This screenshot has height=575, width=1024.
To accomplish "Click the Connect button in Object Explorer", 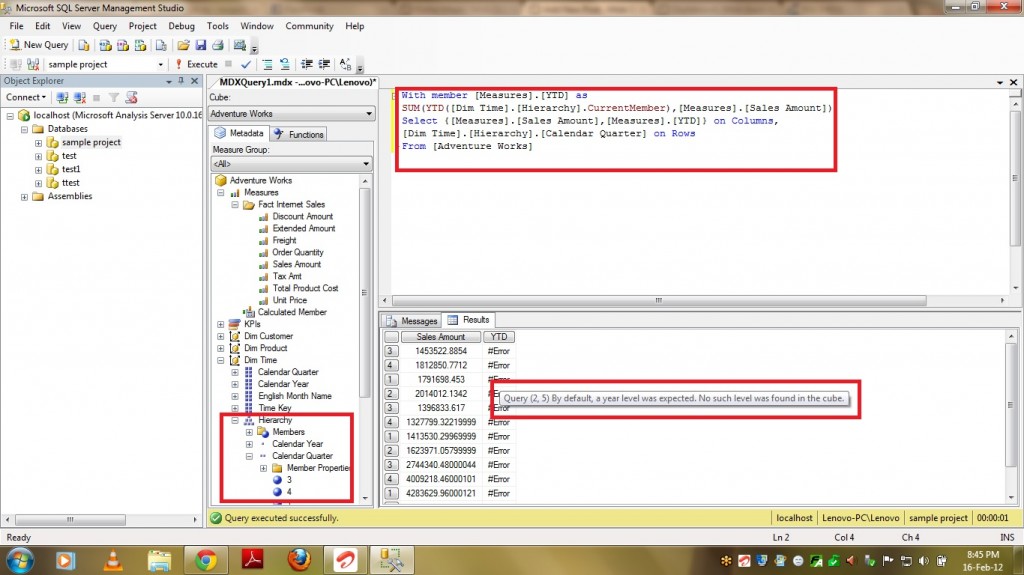I will click(x=25, y=97).
